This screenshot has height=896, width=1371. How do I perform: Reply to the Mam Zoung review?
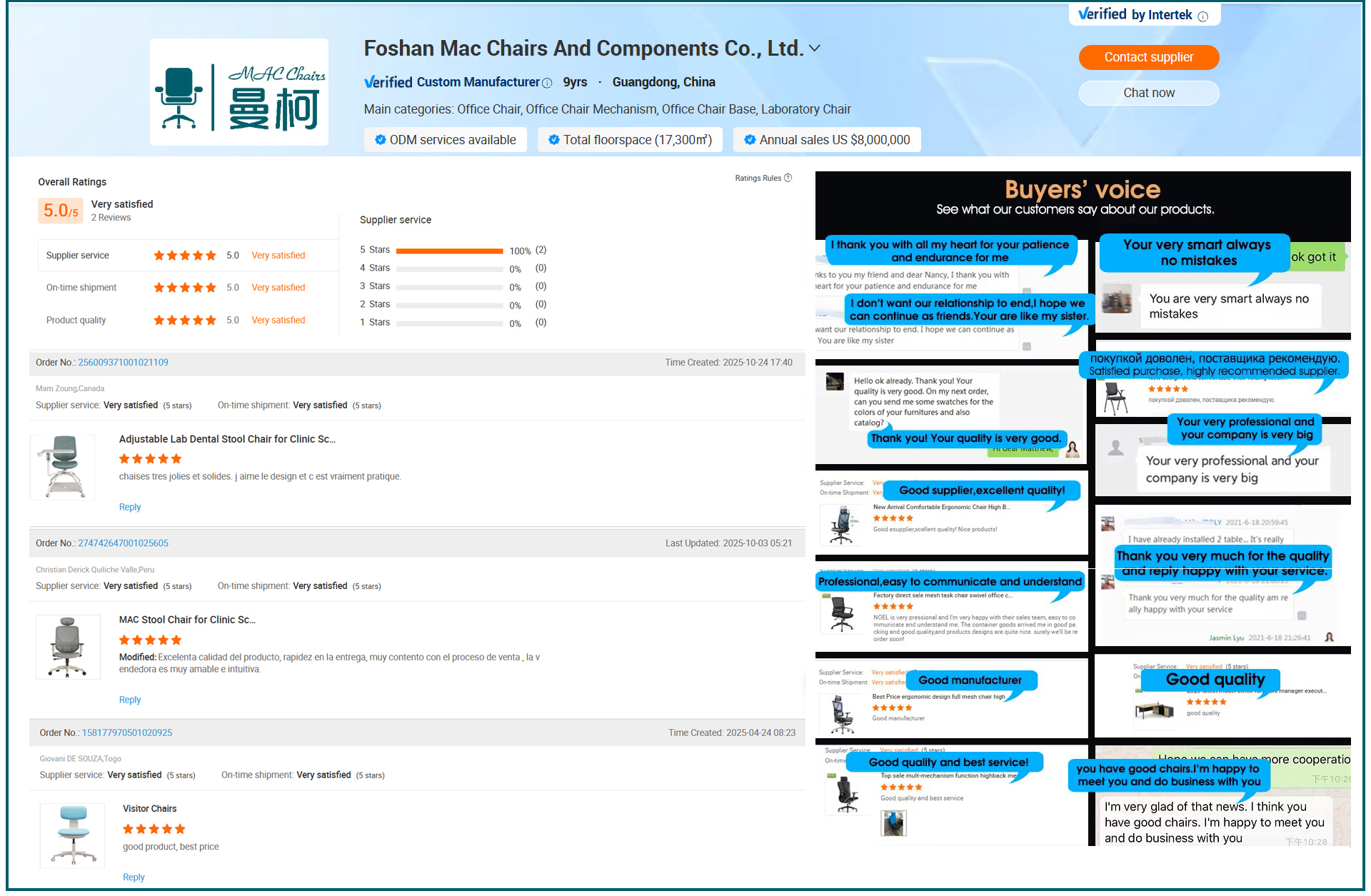(130, 508)
